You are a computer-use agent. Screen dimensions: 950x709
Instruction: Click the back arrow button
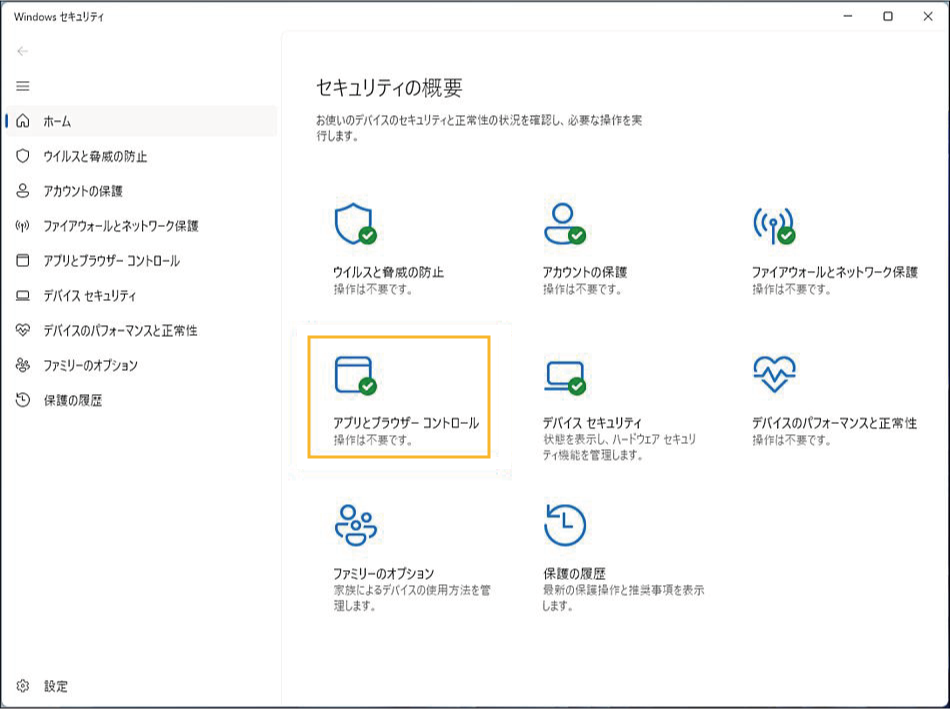(23, 51)
